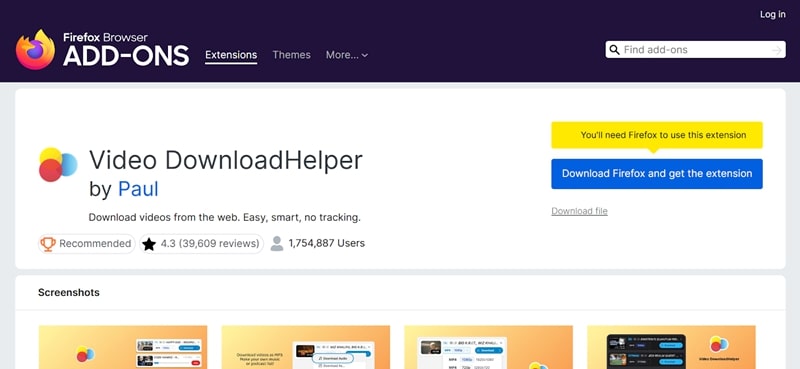This screenshot has height=369, width=800.
Task: Click the Video DownloadHelper extension icon
Action: point(58,164)
